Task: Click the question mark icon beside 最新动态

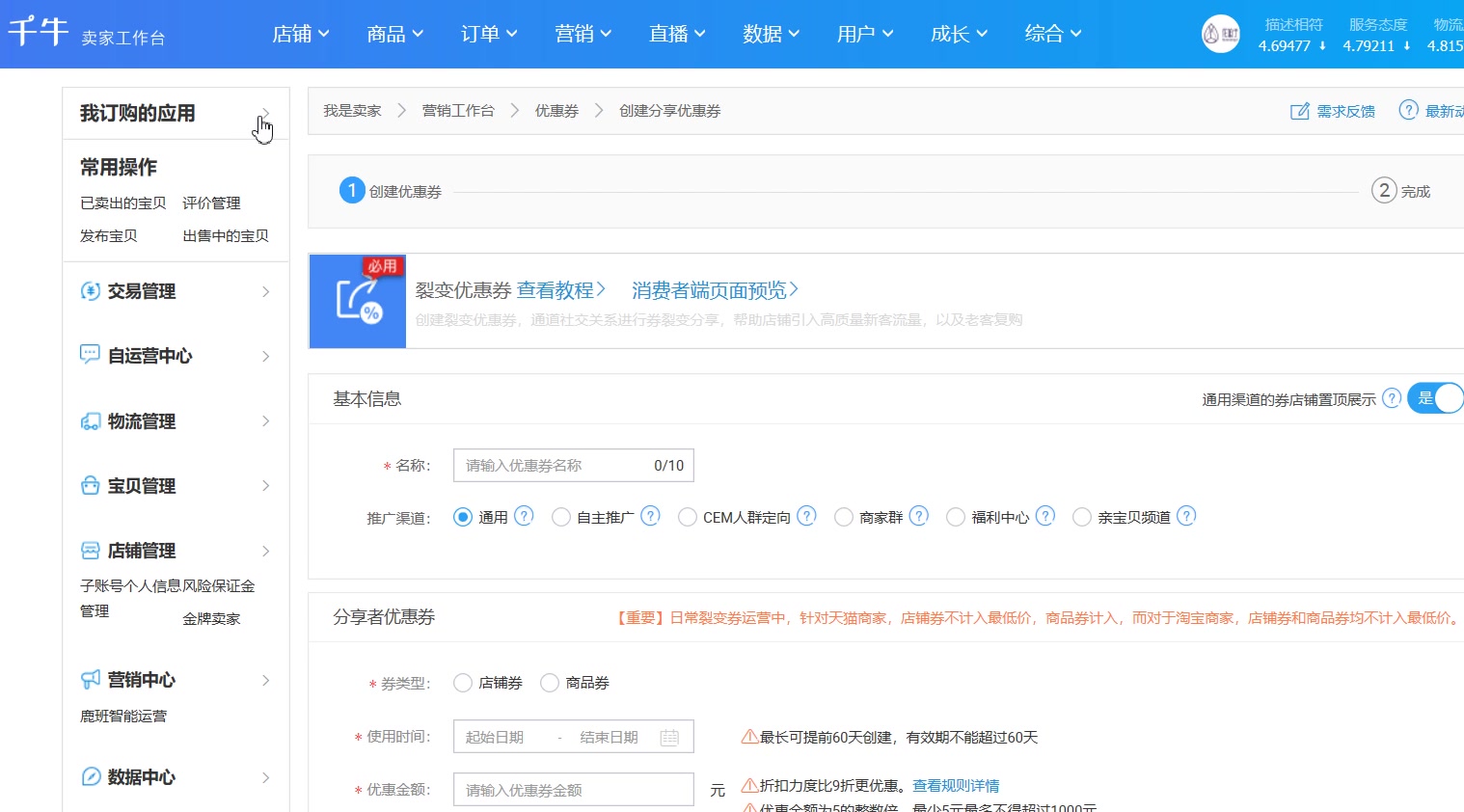Action: (1409, 110)
